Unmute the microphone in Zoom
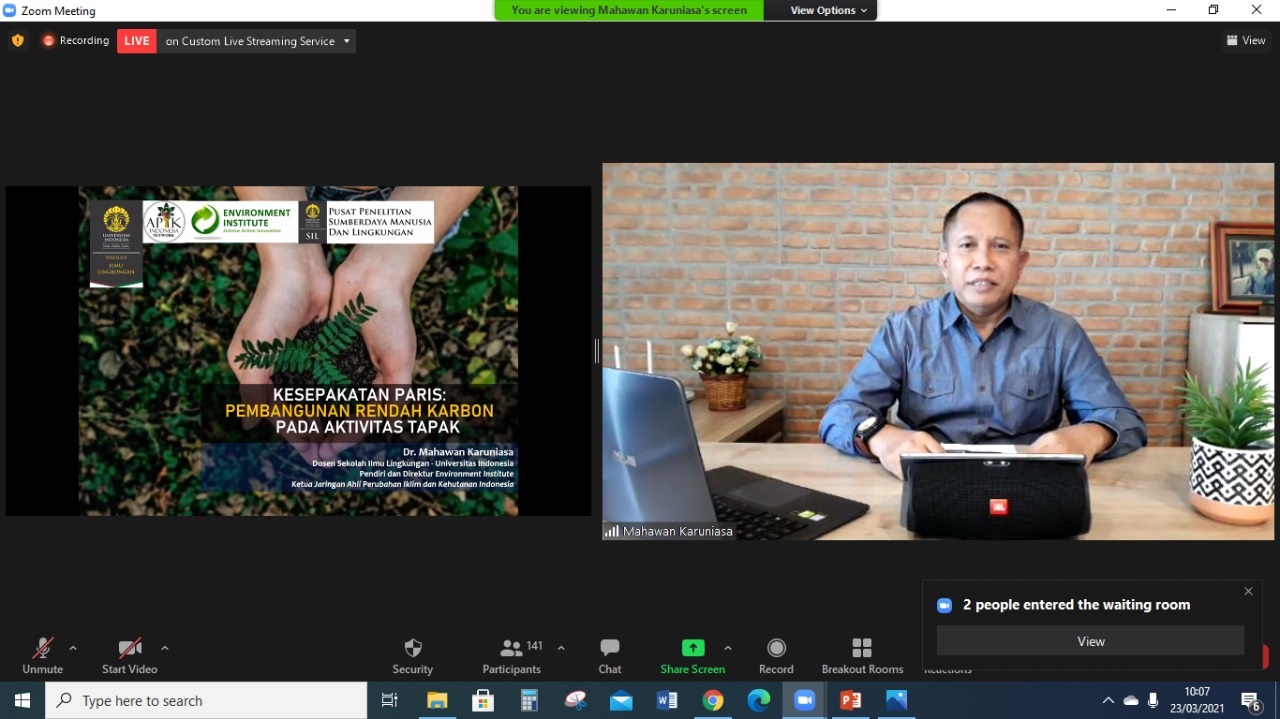This screenshot has height=719, width=1280. [x=42, y=650]
